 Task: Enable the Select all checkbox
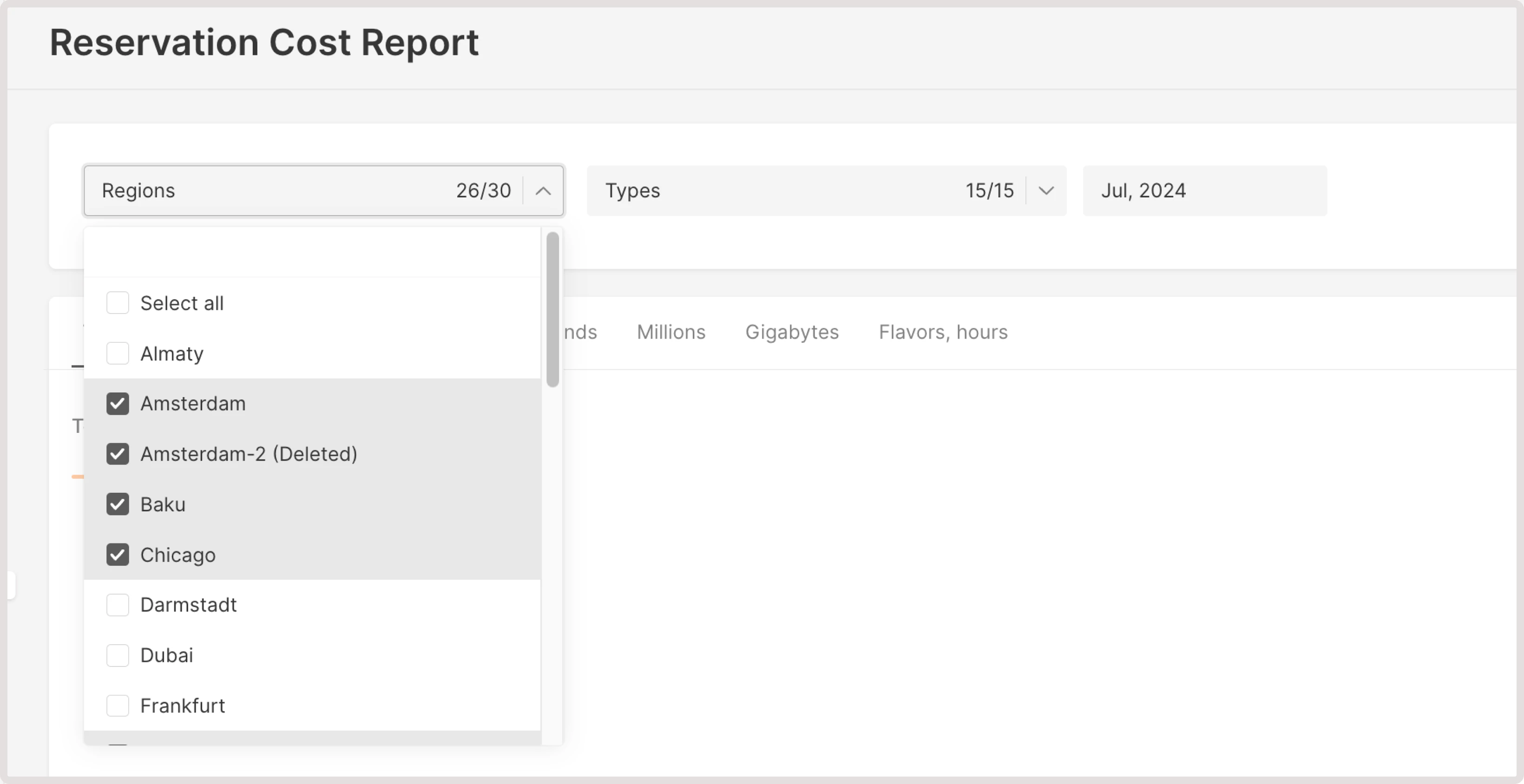coord(118,302)
